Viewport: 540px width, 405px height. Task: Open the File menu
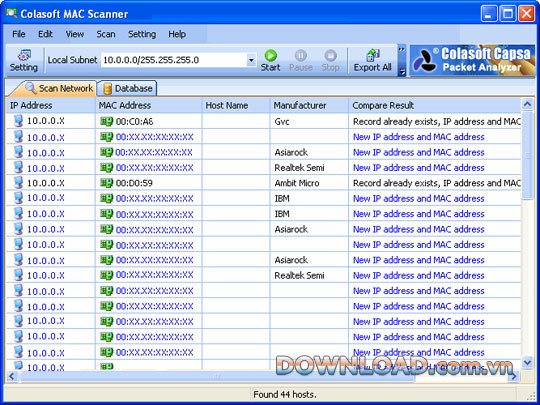pos(19,34)
